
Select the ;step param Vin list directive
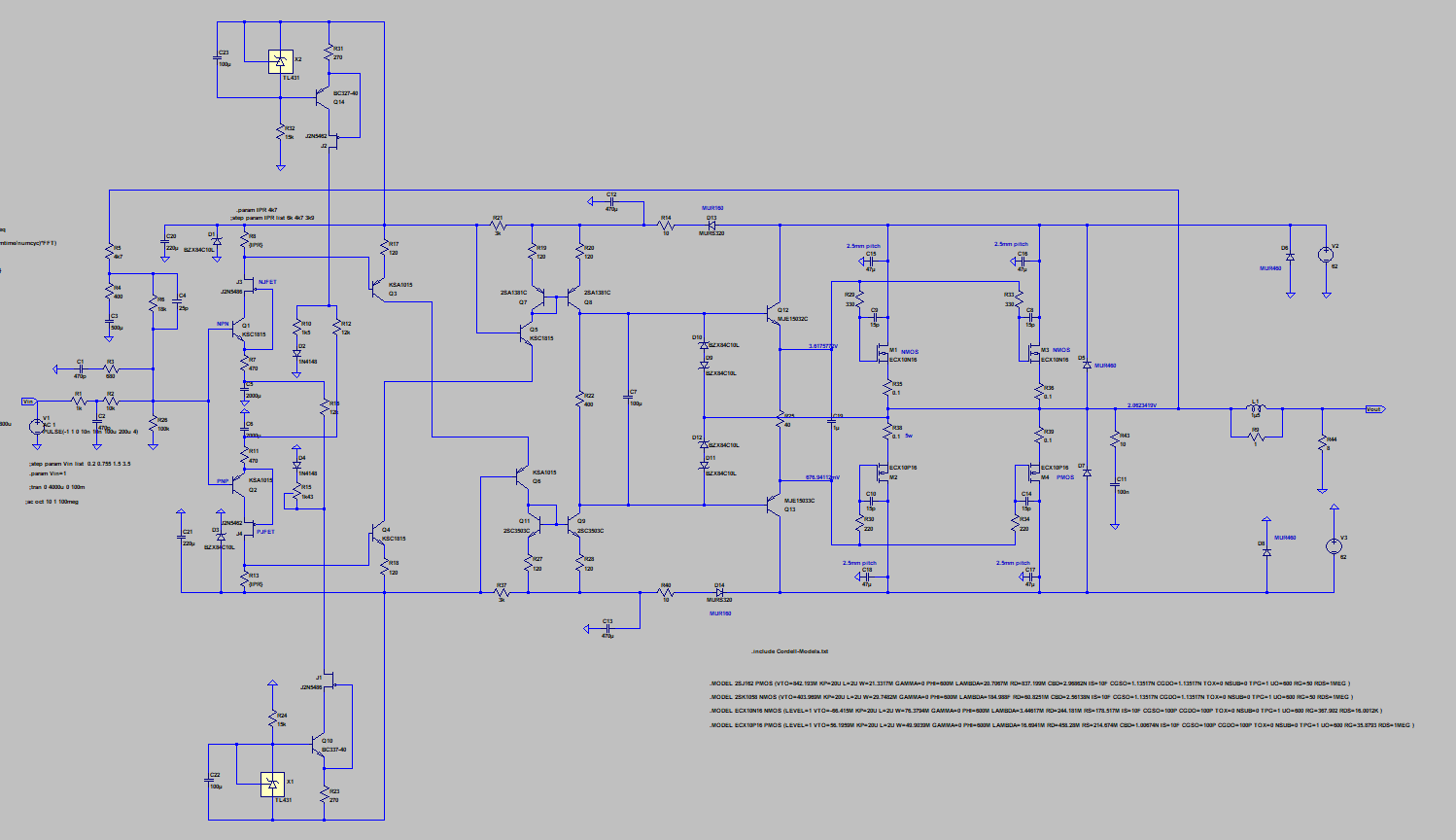click(x=80, y=464)
